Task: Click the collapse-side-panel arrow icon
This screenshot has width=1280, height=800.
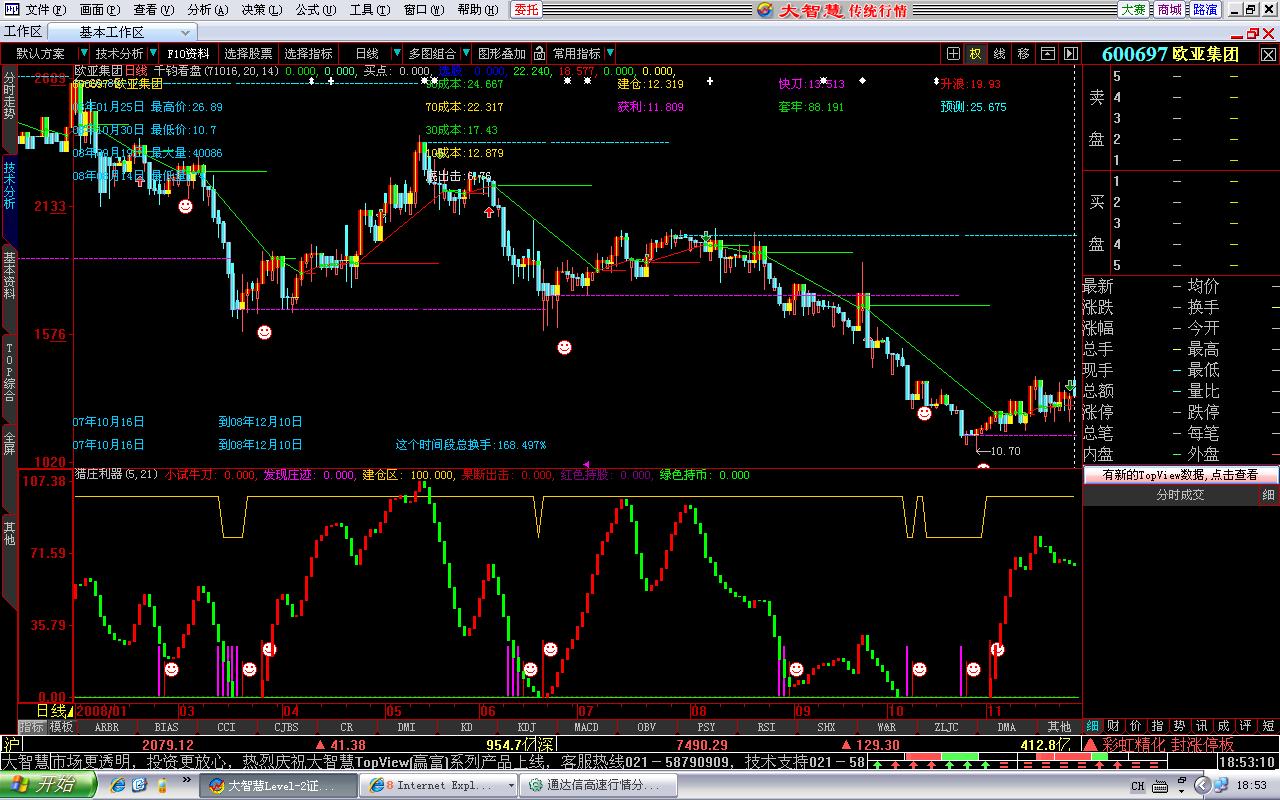Action: tap(1070, 53)
